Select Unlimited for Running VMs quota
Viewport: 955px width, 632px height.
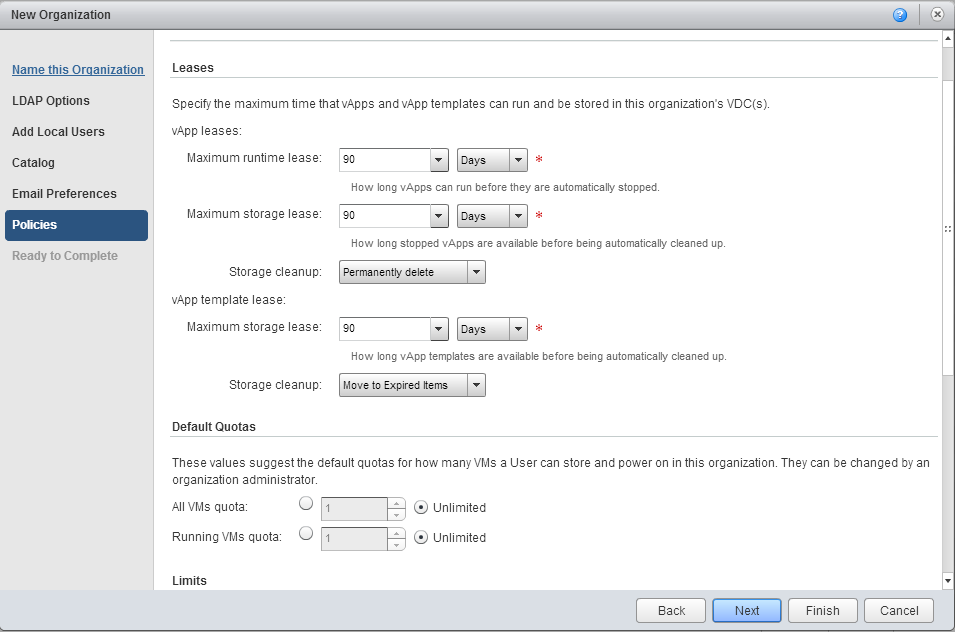[421, 538]
